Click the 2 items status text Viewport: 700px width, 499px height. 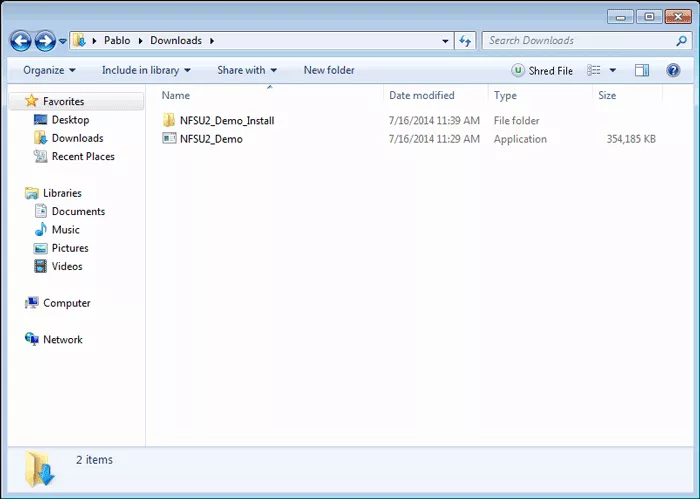94,460
